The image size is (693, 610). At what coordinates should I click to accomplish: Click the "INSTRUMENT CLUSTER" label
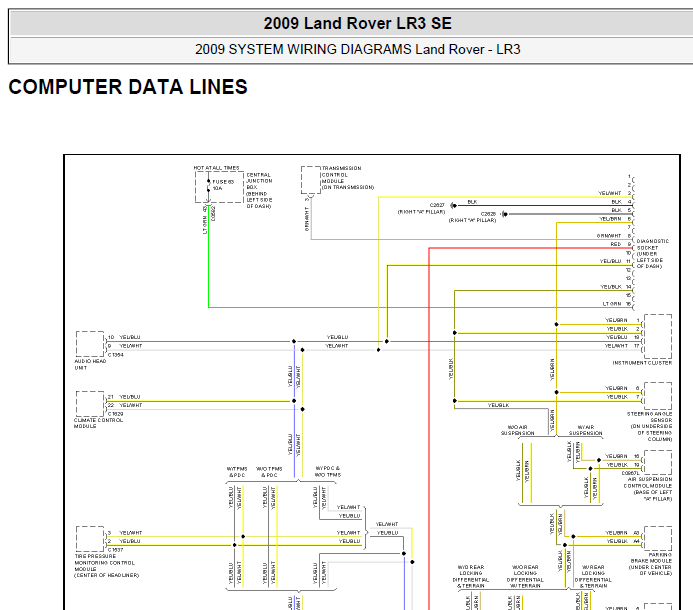pos(642,363)
